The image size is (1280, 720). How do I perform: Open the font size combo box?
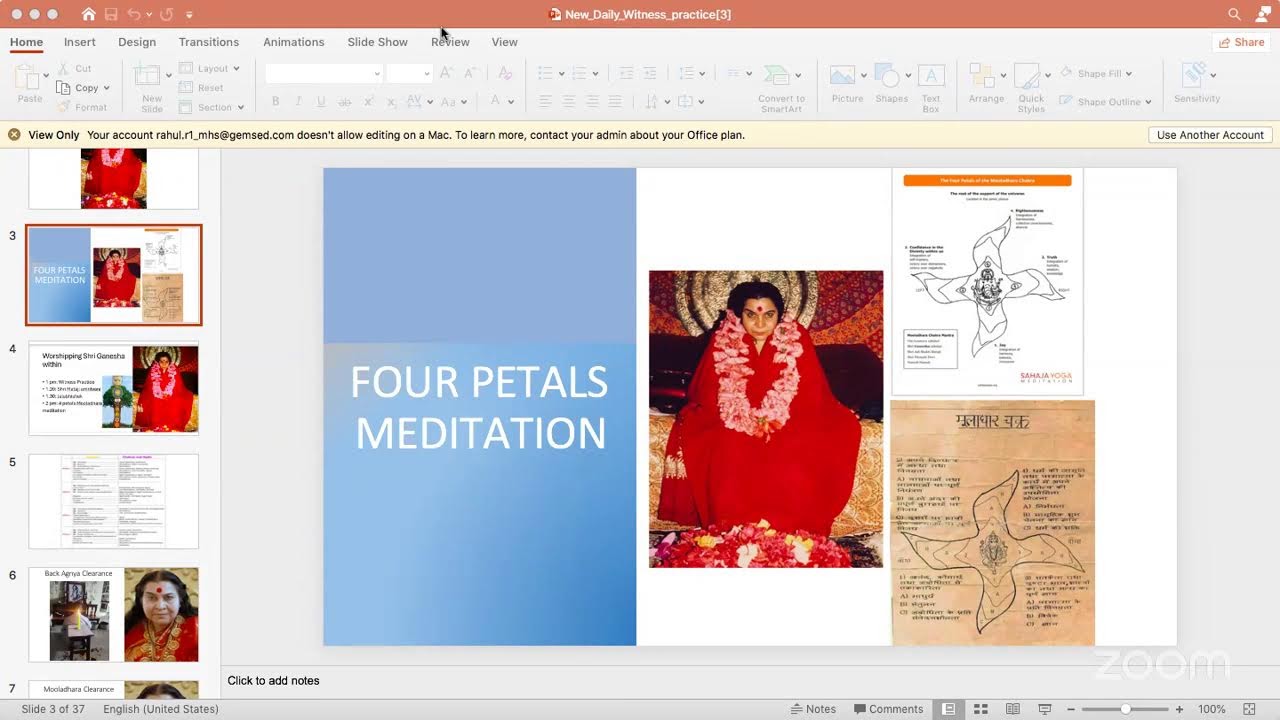coord(409,73)
